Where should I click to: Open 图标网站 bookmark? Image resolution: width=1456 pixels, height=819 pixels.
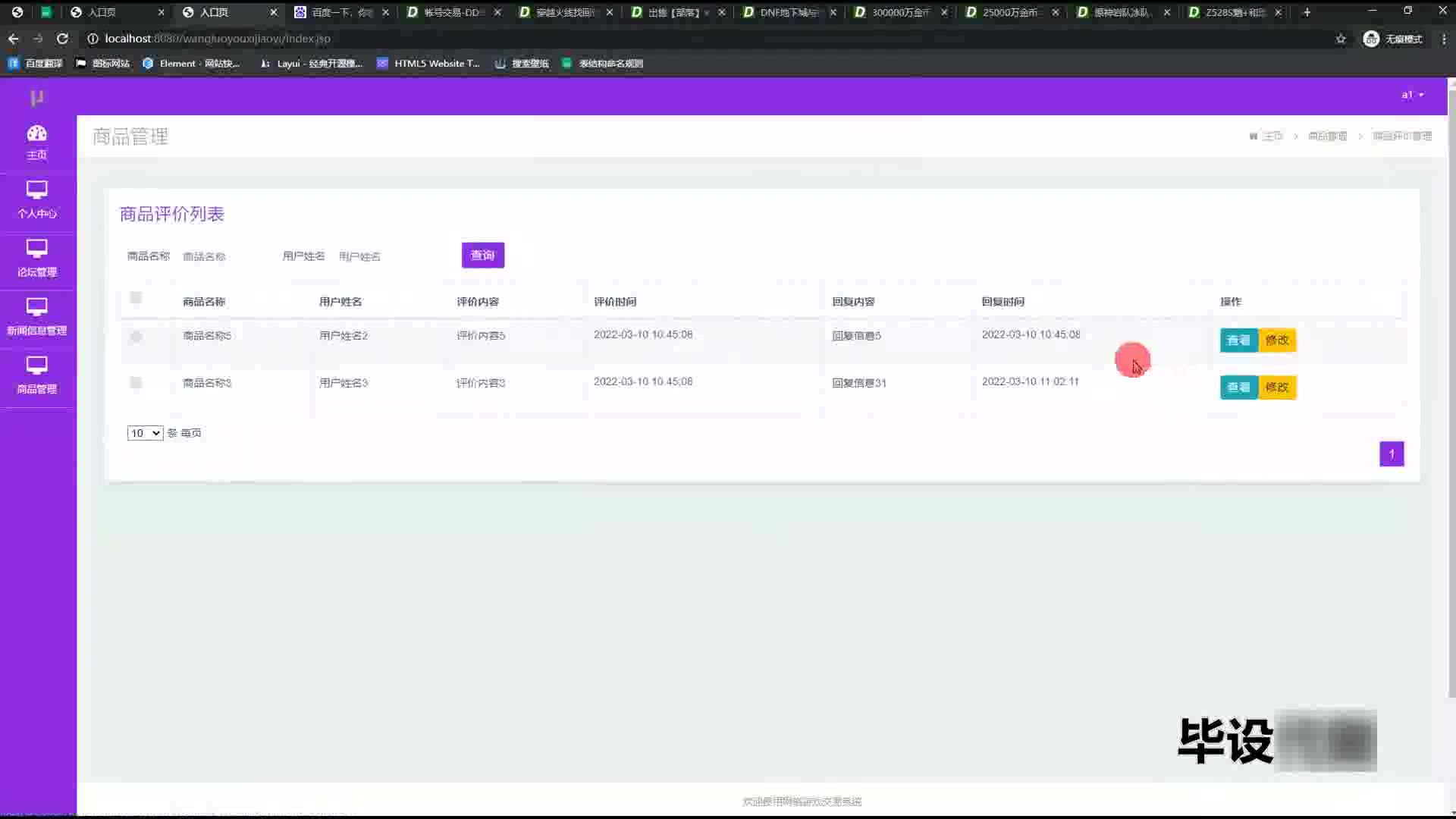click(x=103, y=64)
